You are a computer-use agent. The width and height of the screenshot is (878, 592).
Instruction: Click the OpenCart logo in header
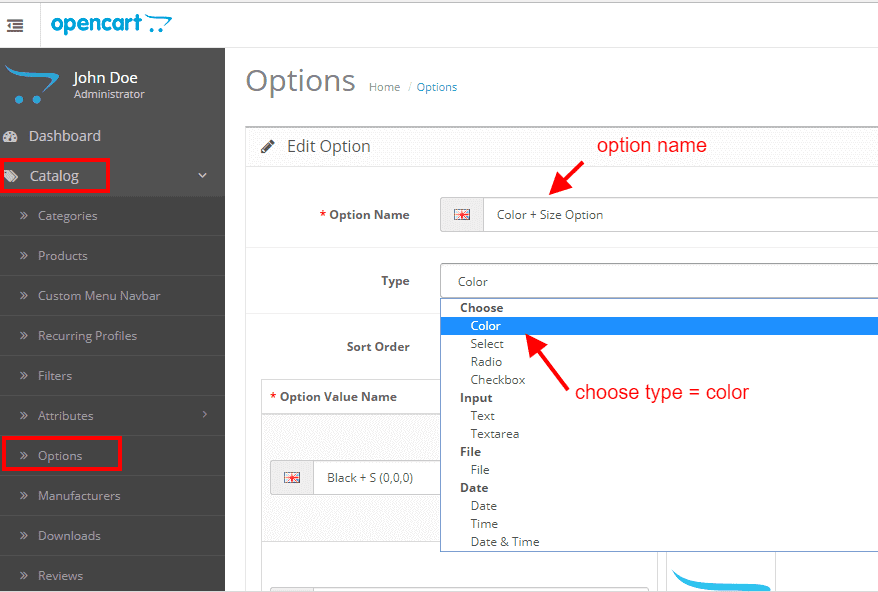[x=111, y=24]
